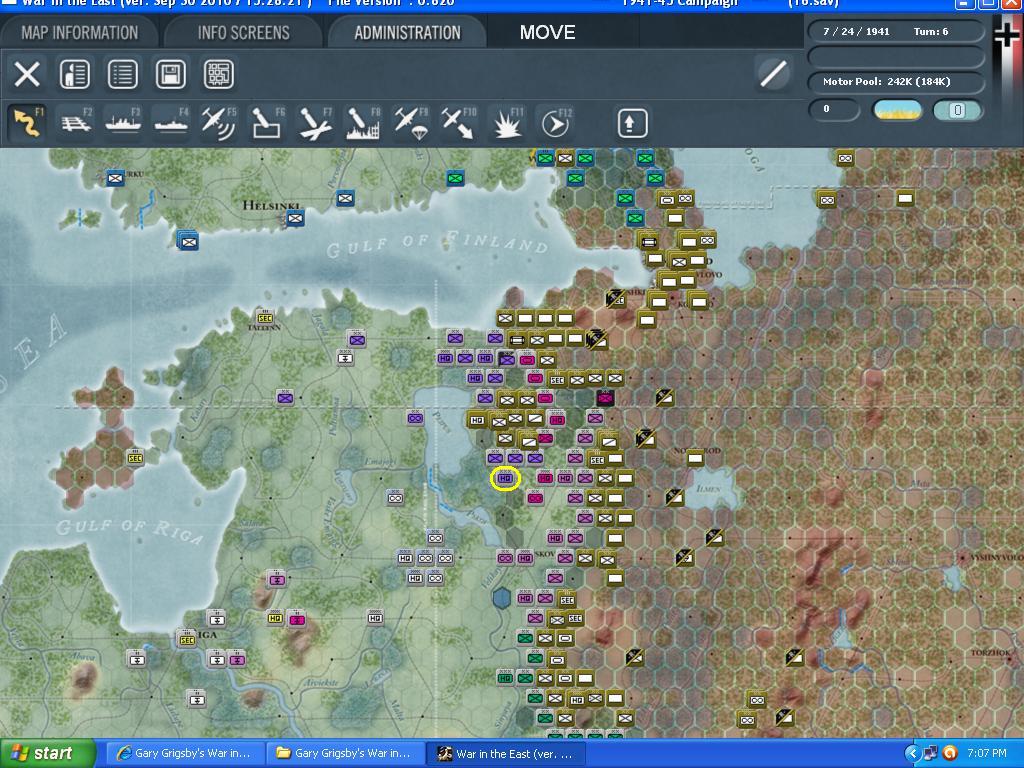Select the Soviet unit near Novgorod

(695, 458)
